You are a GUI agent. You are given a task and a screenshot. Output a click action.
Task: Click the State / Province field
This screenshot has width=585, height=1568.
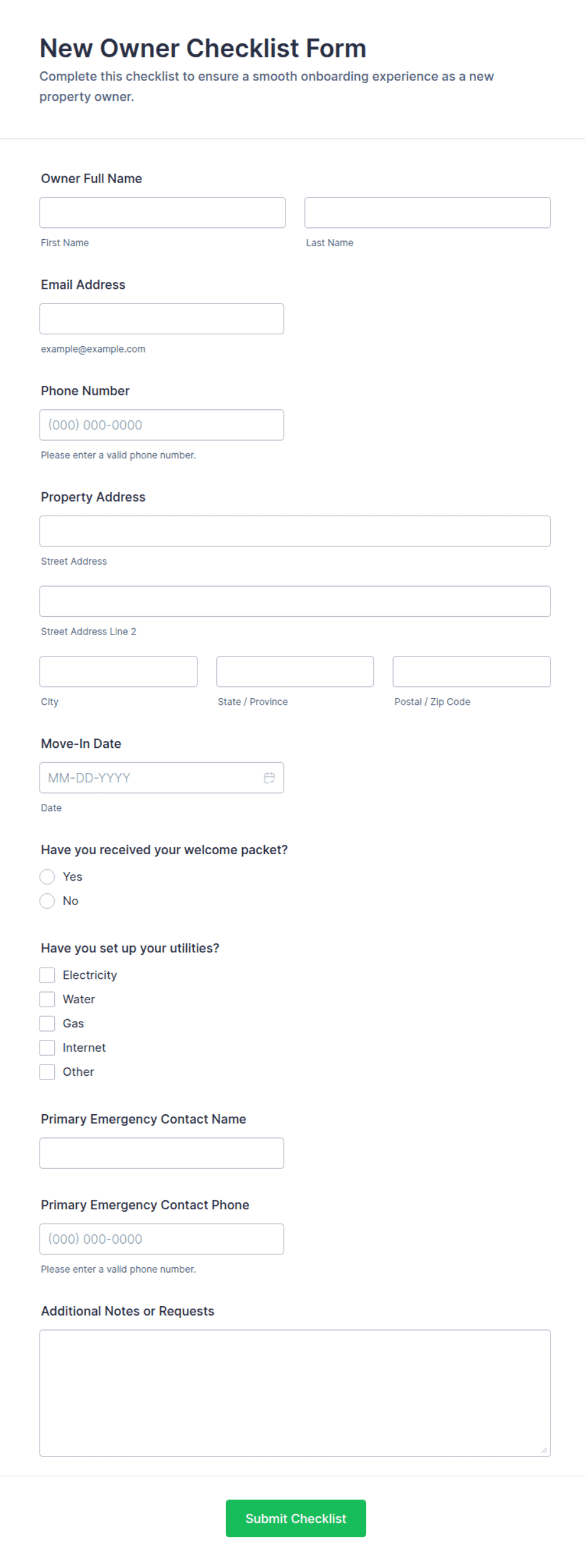pyautogui.click(x=295, y=672)
